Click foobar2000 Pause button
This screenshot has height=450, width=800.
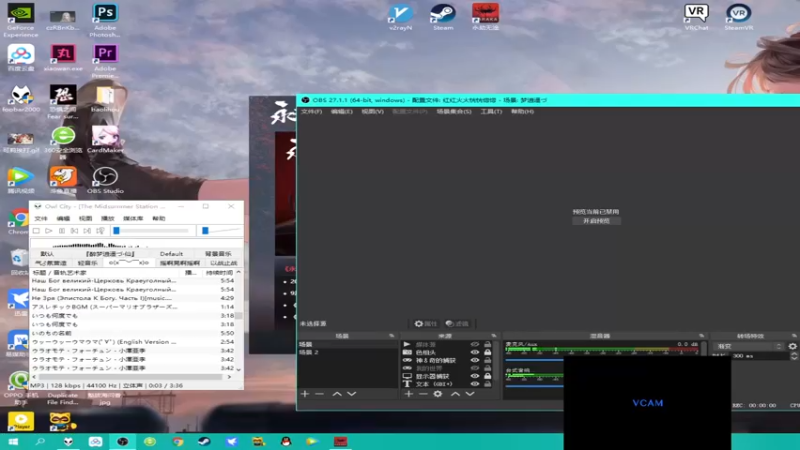tap(62, 231)
